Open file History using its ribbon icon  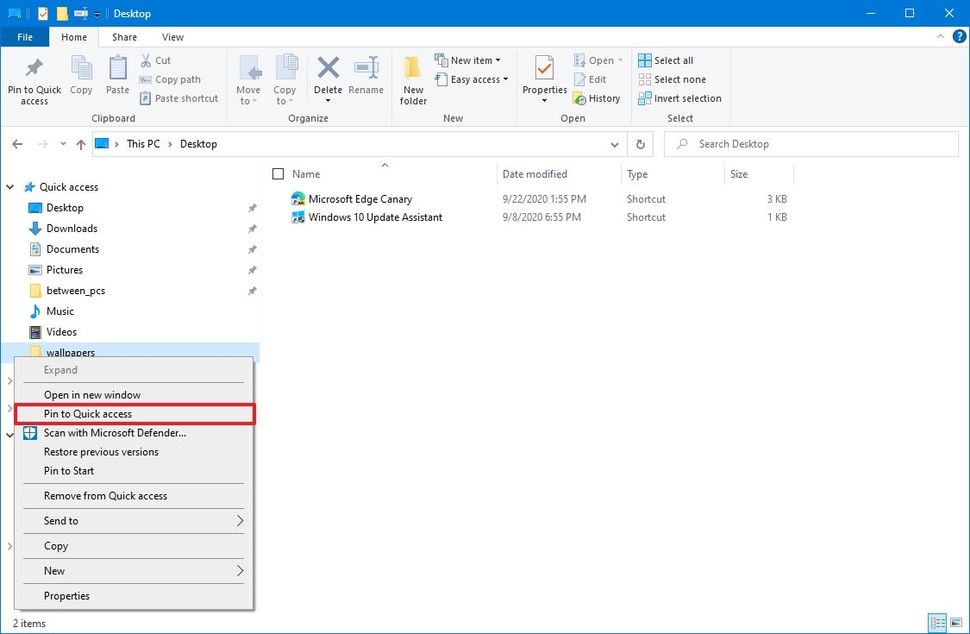coord(597,98)
